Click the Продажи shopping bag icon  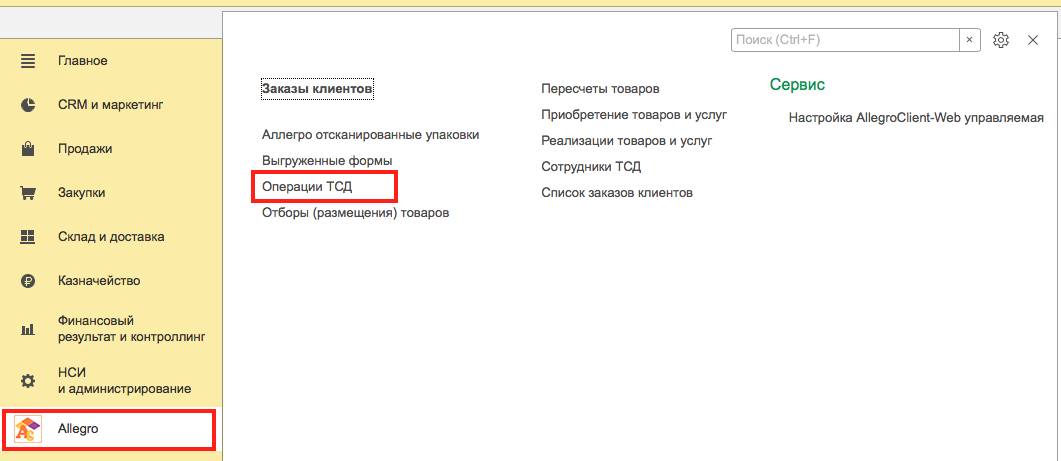28,149
